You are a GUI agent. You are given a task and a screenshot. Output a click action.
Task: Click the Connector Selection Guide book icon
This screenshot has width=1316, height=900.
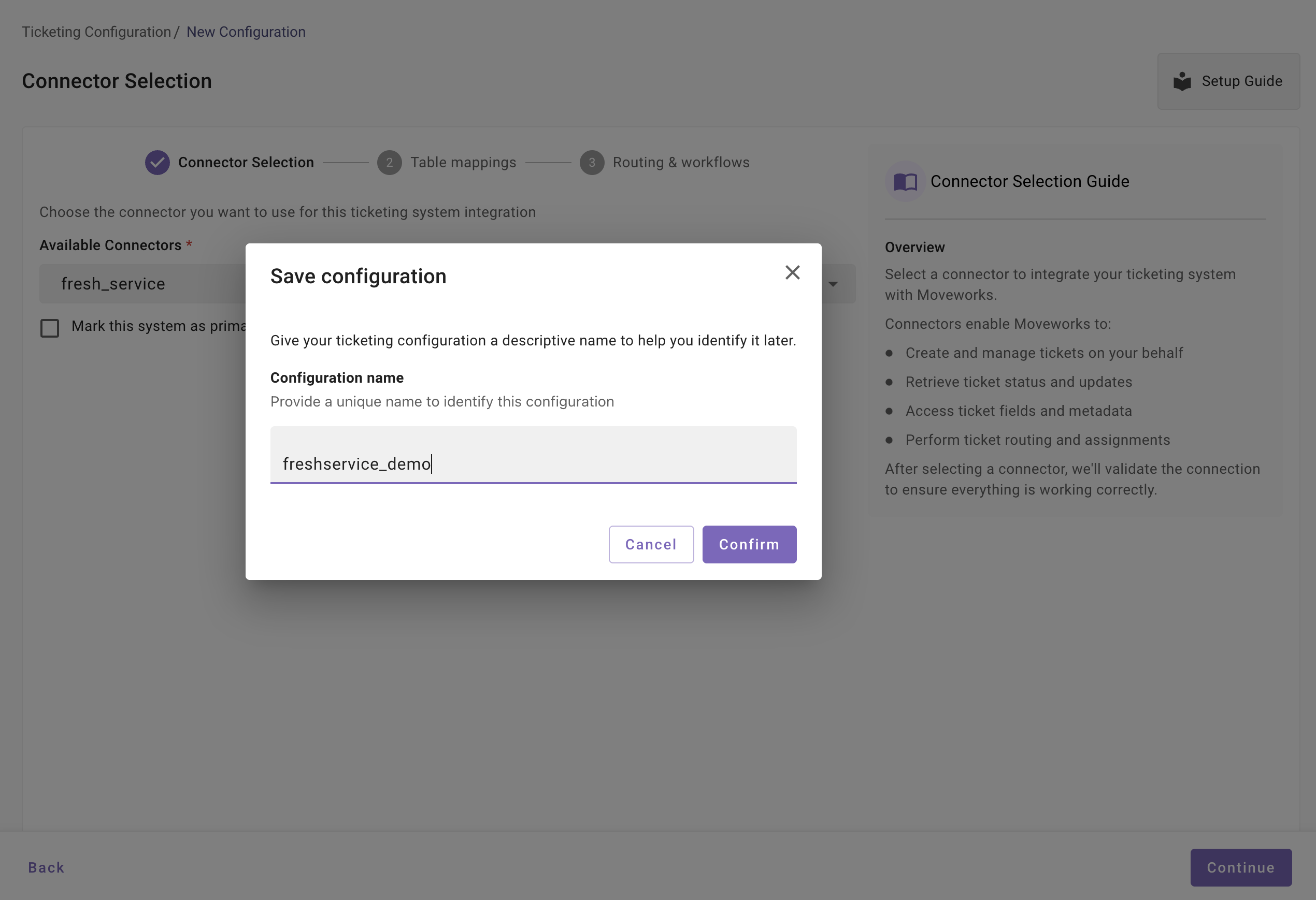point(905,182)
